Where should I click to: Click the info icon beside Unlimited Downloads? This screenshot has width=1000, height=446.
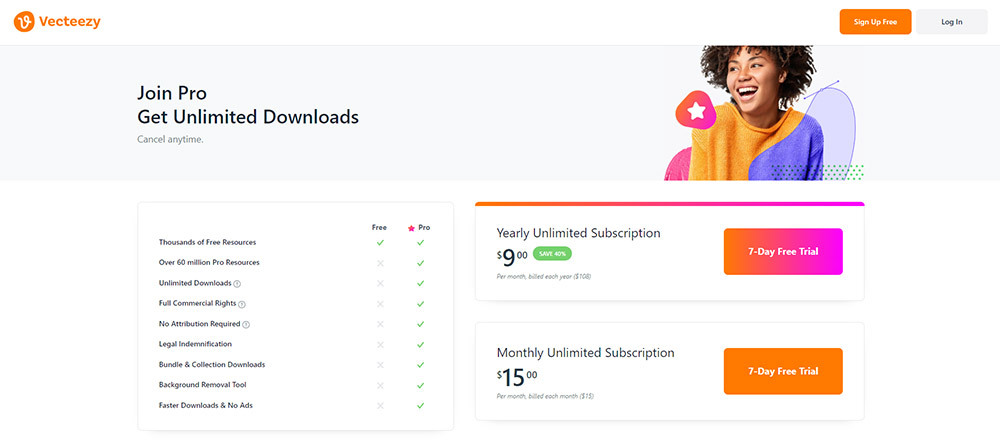tap(237, 284)
